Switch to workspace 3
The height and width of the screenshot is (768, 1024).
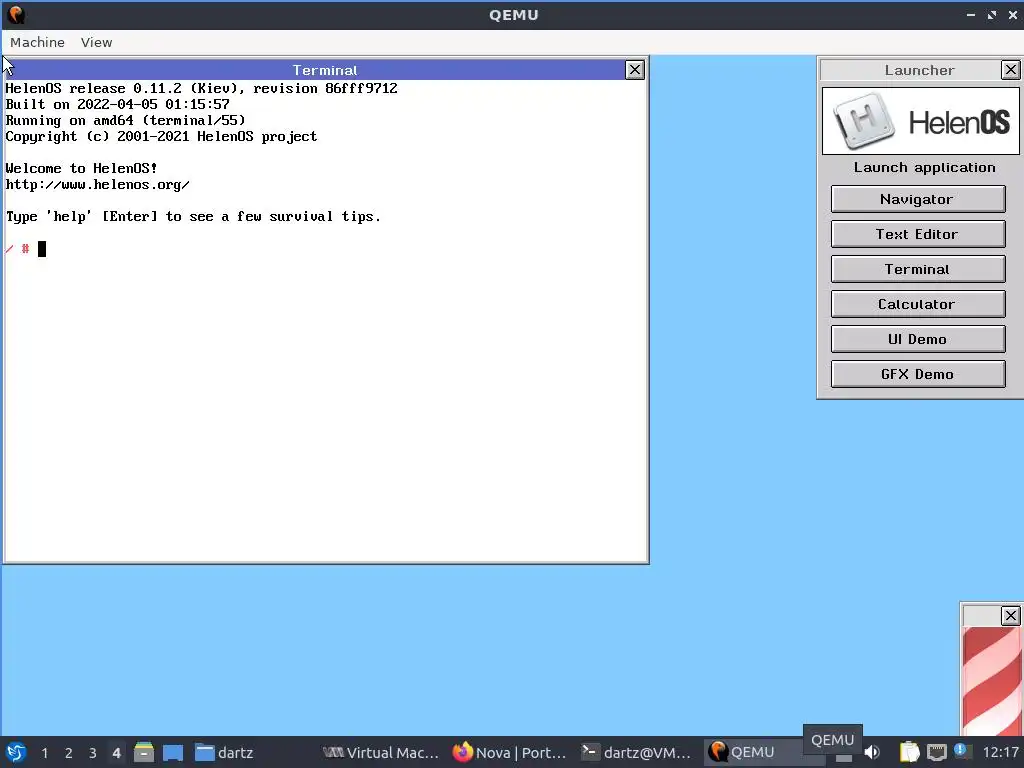(x=93, y=753)
